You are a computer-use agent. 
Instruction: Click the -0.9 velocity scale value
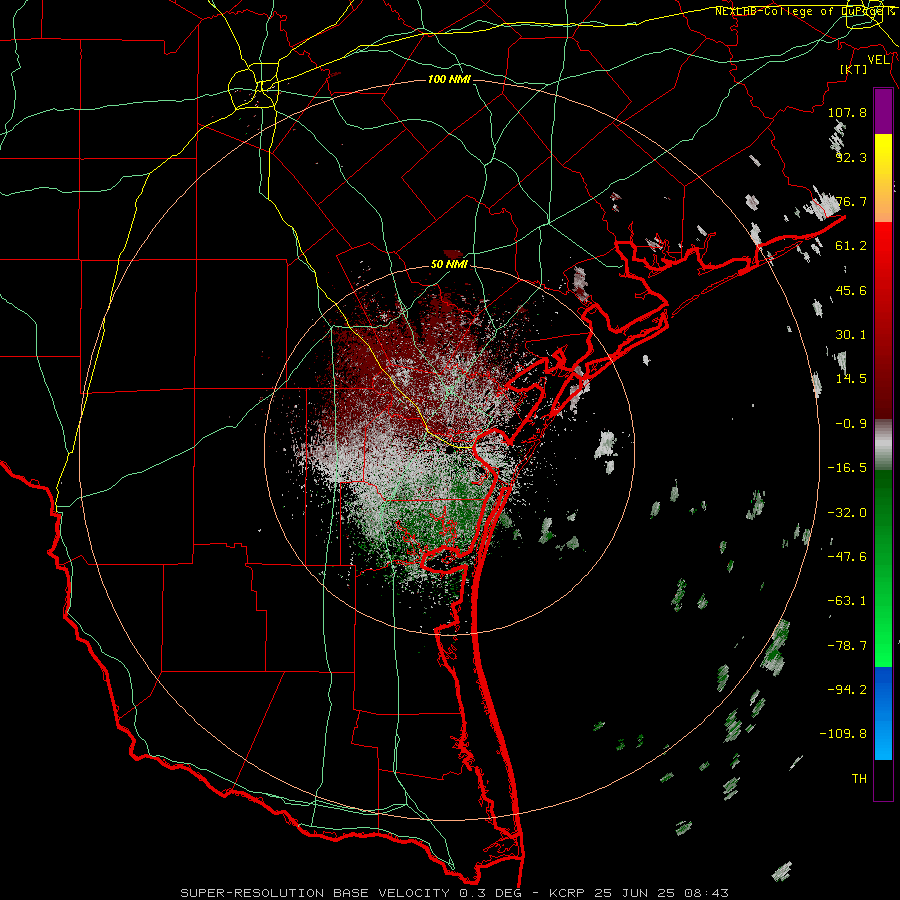click(x=851, y=424)
